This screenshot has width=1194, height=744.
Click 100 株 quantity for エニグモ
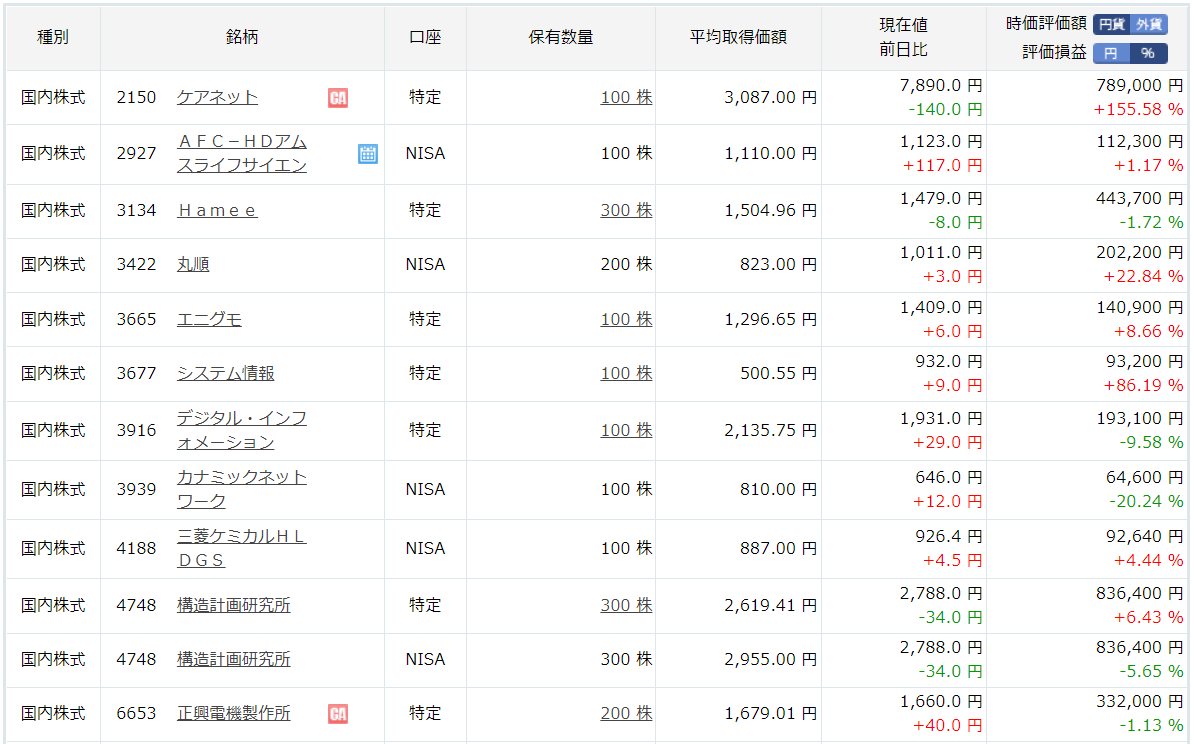pos(626,319)
